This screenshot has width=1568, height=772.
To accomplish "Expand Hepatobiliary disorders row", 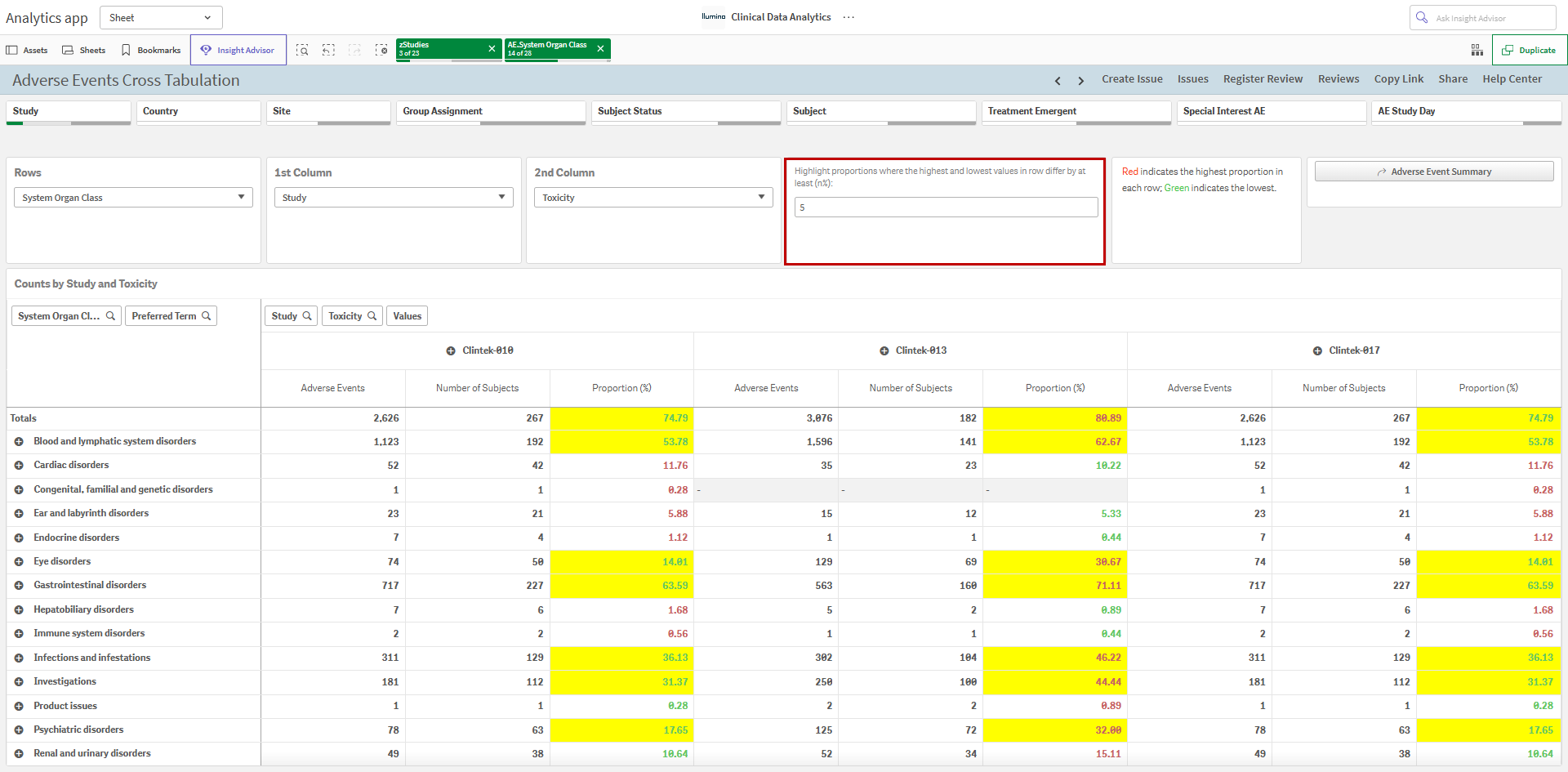I will pos(19,610).
